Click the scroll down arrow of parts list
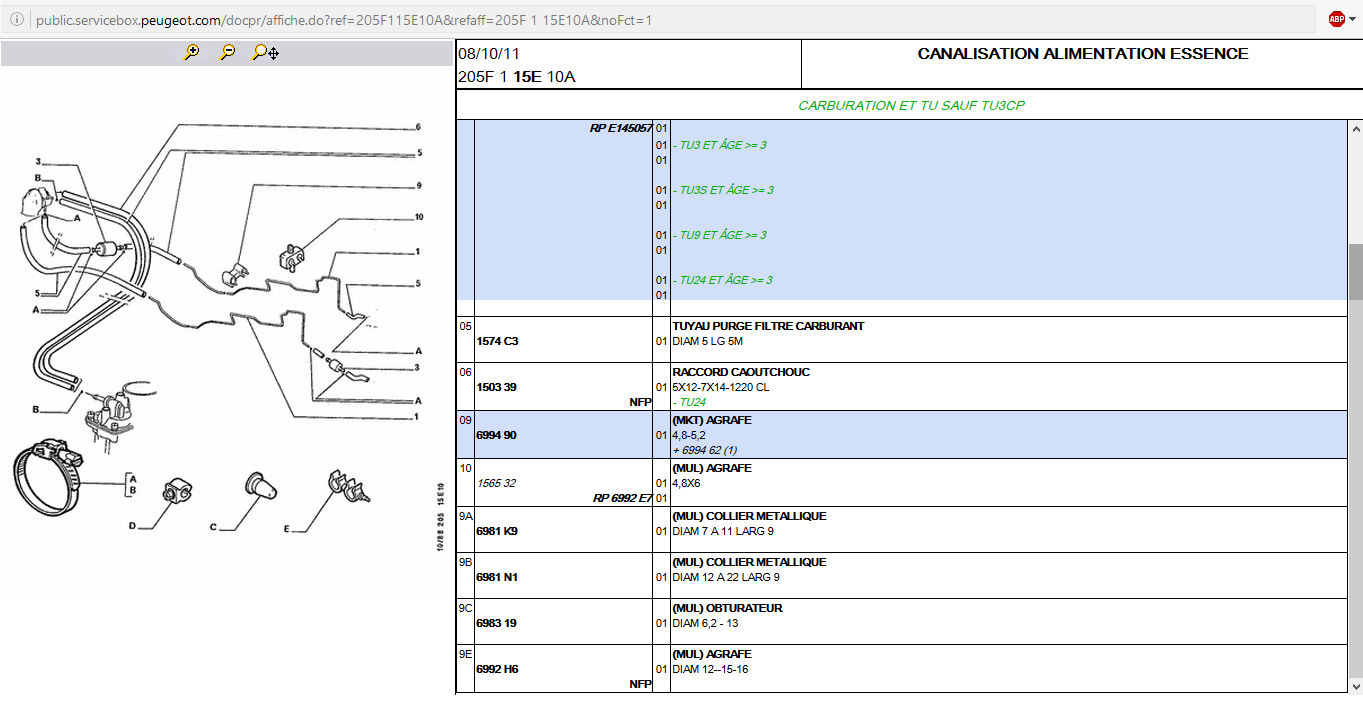 (x=1355, y=685)
